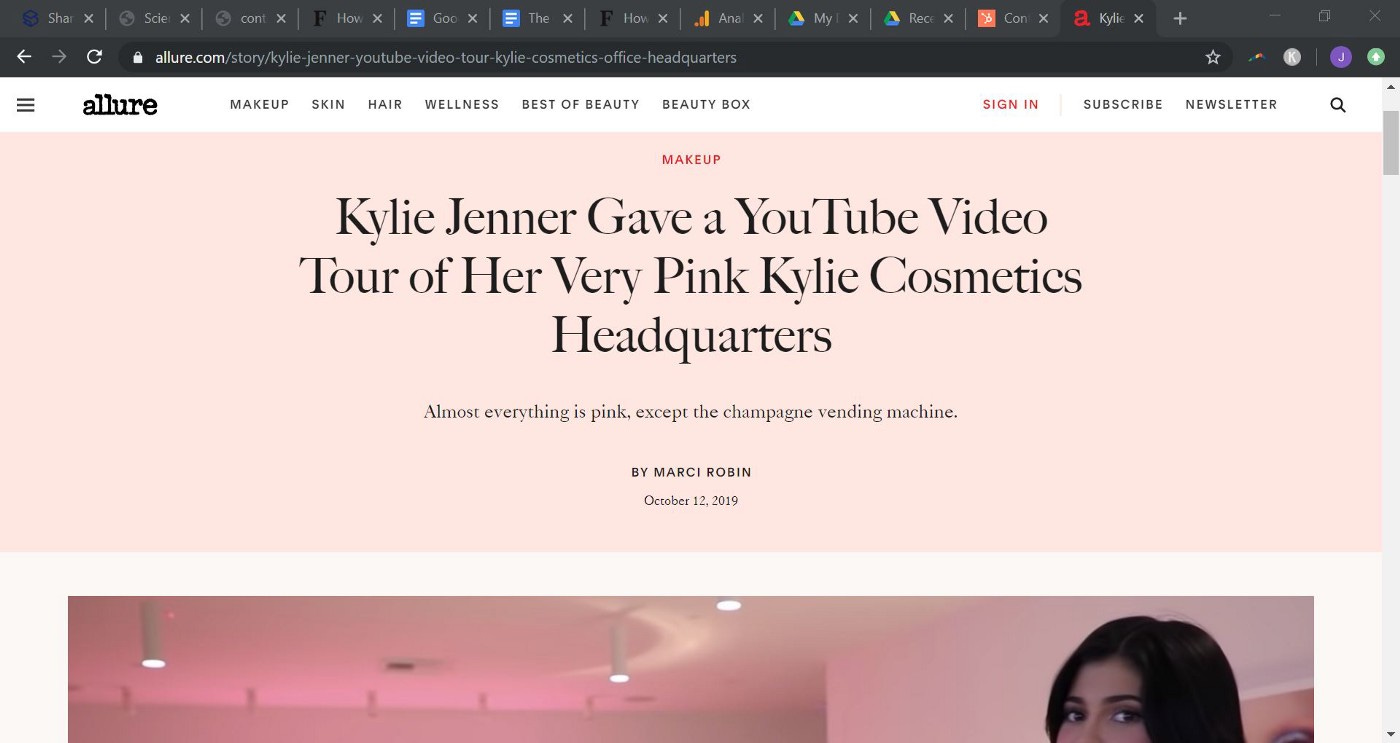Image resolution: width=1400 pixels, height=743 pixels.
Task: Click the red MAKEUP category label
Action: [x=691, y=160]
